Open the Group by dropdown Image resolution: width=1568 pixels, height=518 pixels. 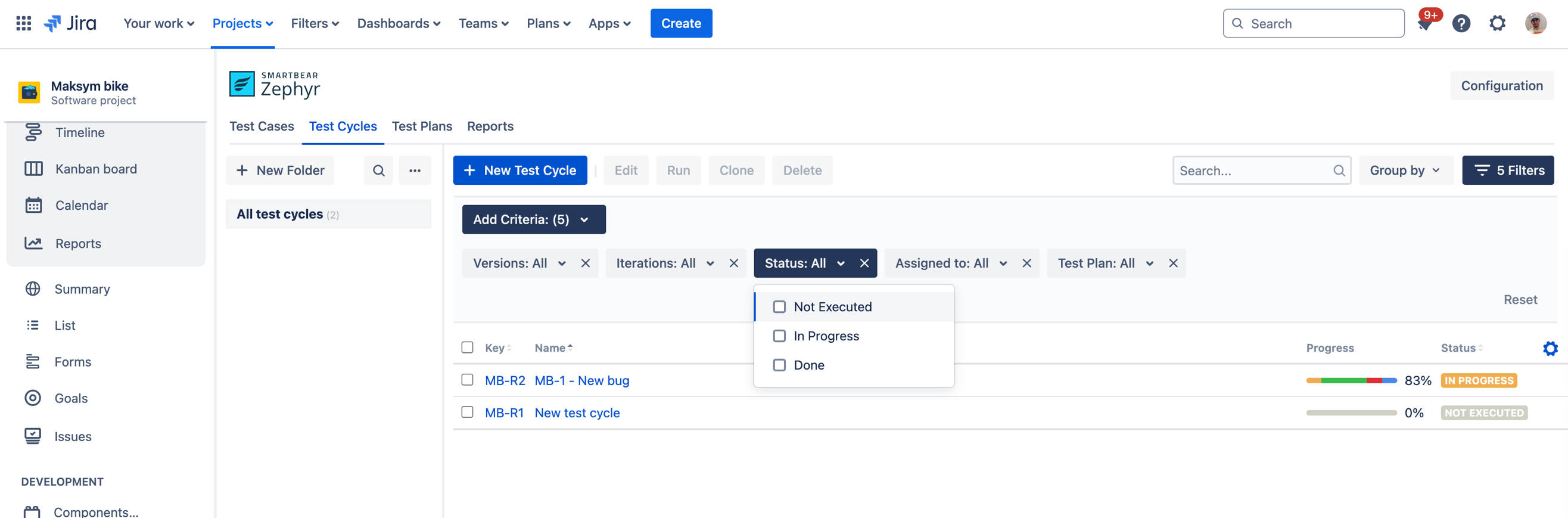pos(1405,170)
